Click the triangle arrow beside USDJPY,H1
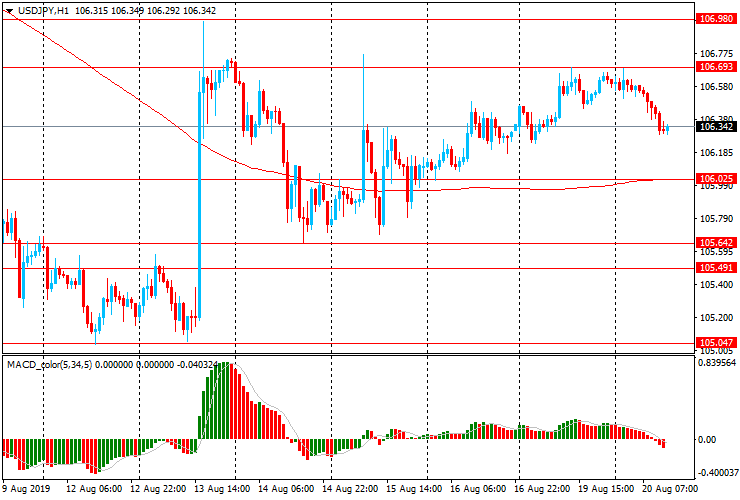The height and width of the screenshot is (500, 740). coord(8,8)
